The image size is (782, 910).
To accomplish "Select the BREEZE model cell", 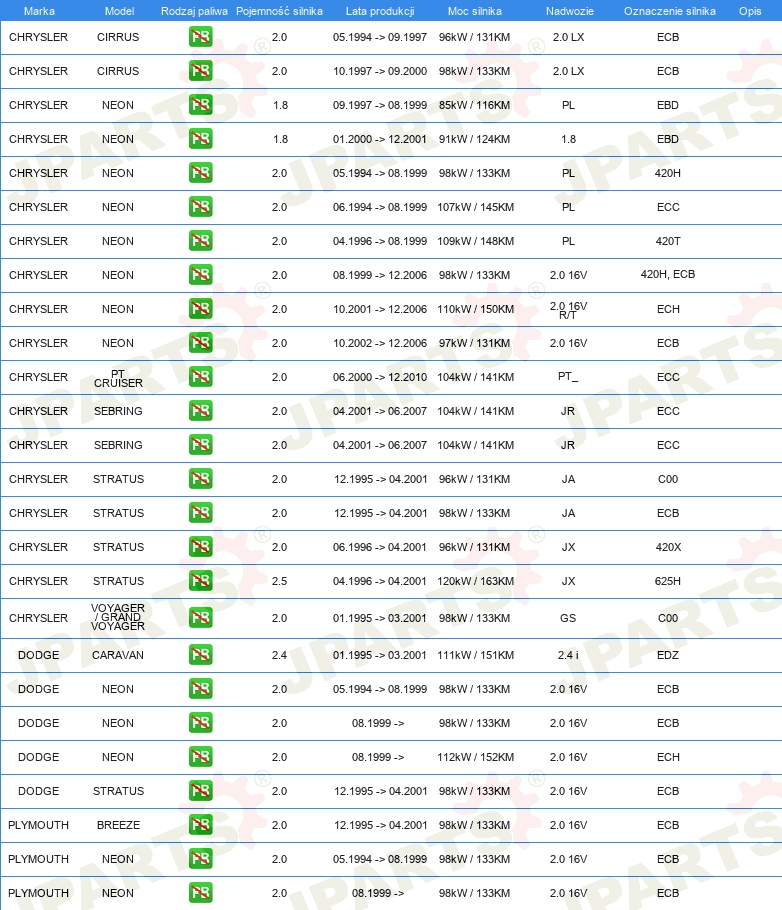I will pyautogui.click(x=118, y=825).
